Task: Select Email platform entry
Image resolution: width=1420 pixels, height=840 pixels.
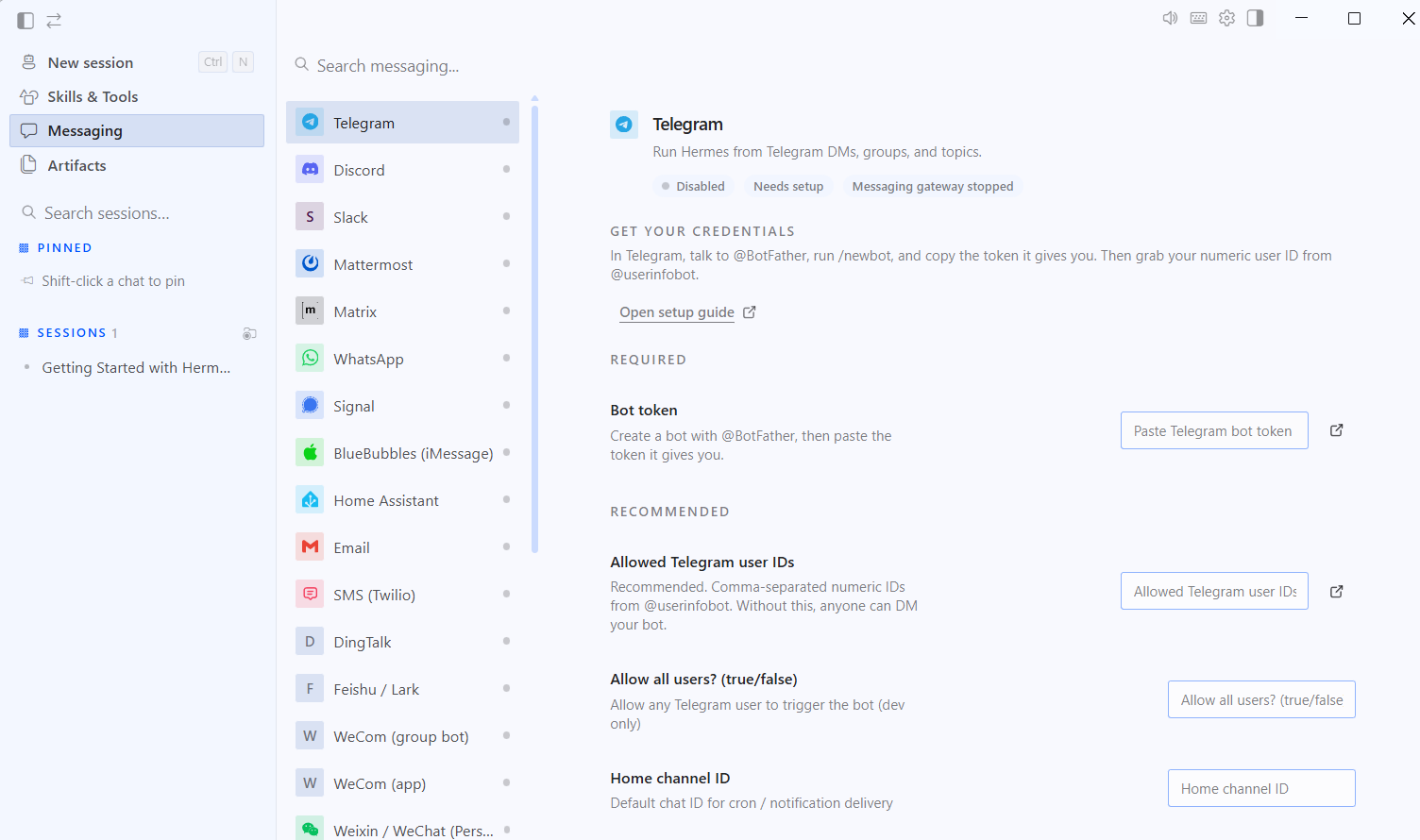Action: 402,547
